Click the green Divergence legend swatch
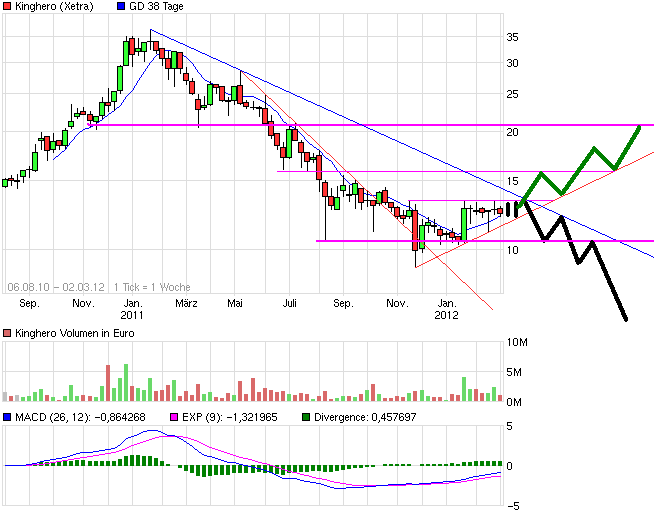The width and height of the screenshot is (654, 514). click(306, 417)
